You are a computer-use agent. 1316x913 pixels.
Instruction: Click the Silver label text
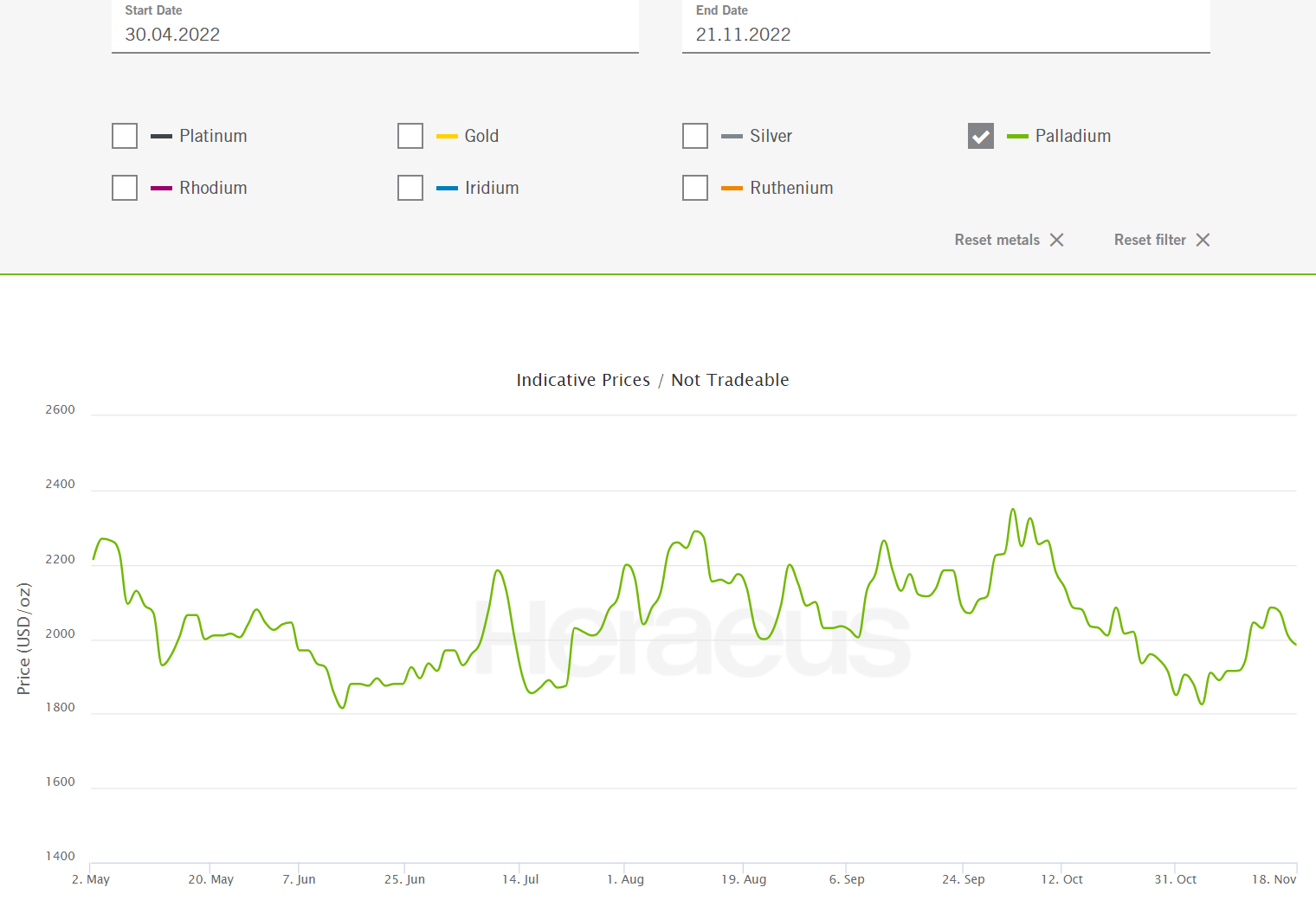771,136
